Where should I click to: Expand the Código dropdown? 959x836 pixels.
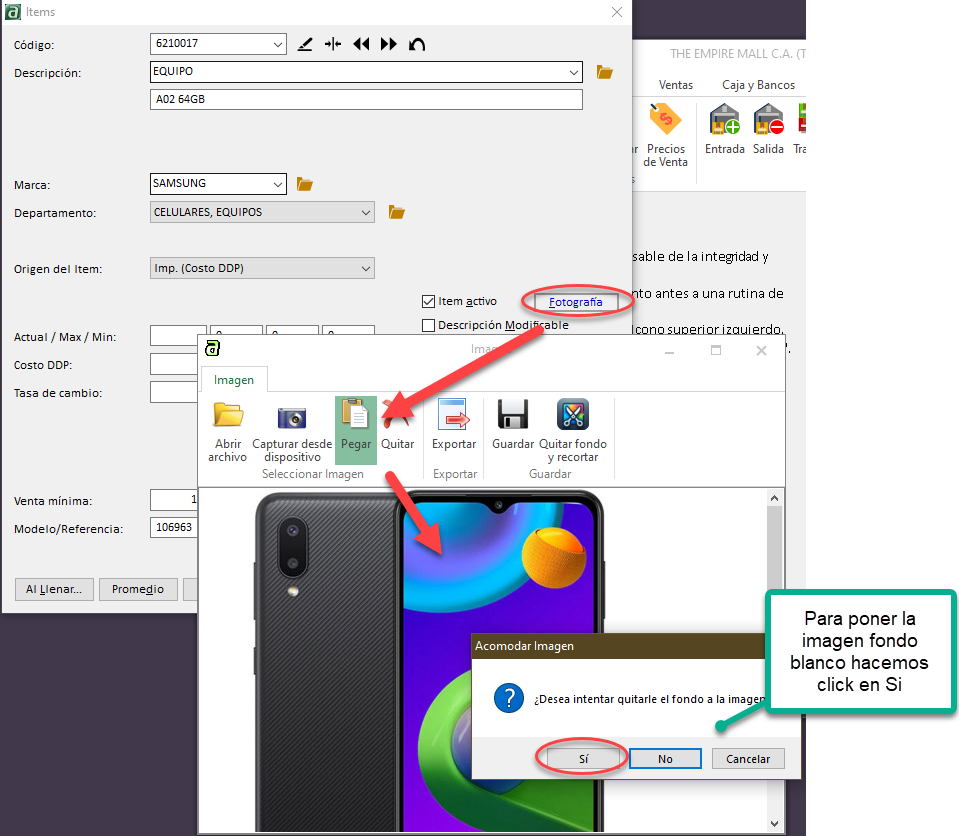click(x=277, y=44)
